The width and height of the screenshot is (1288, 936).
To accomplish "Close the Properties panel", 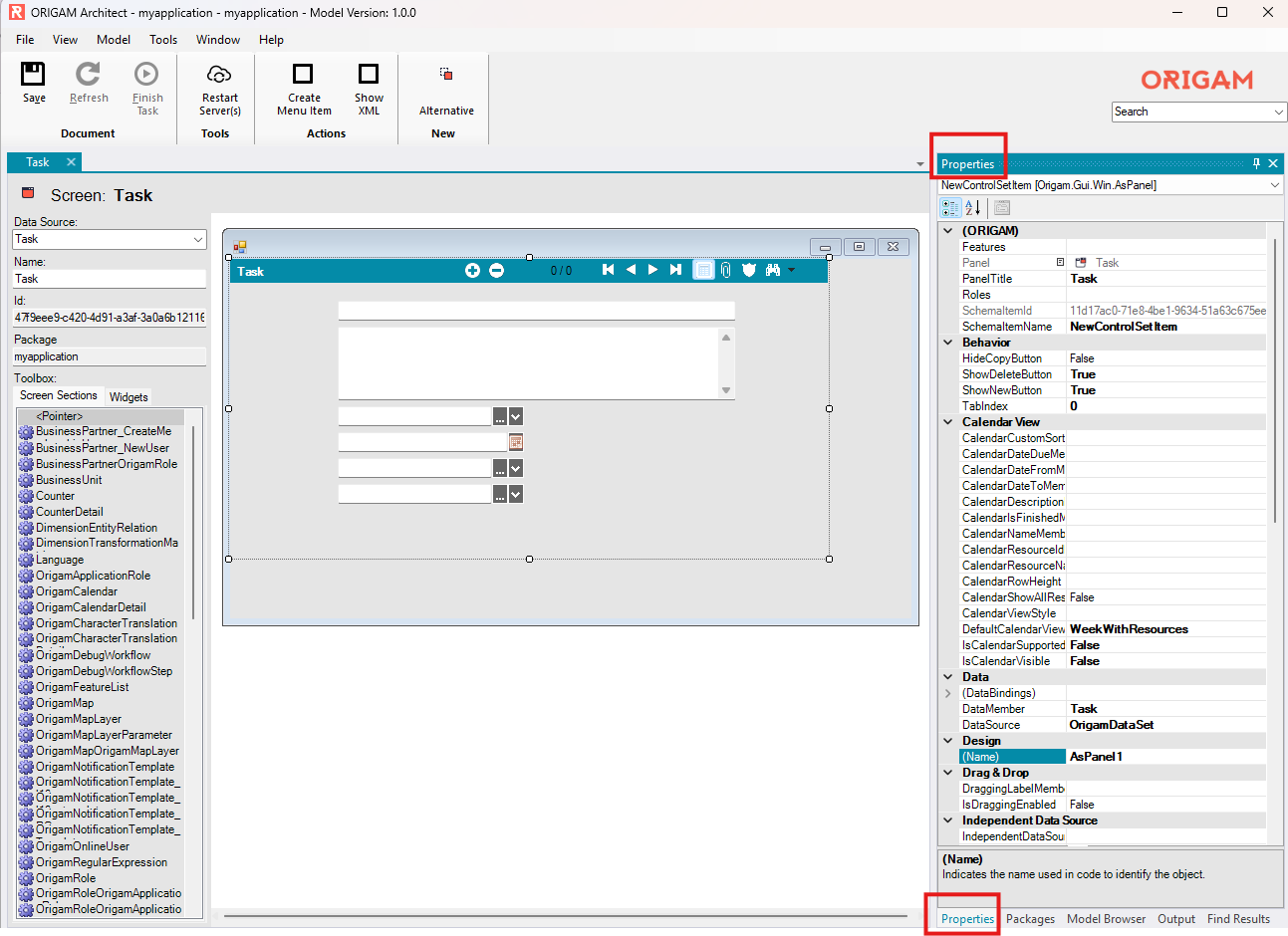I will click(1273, 163).
